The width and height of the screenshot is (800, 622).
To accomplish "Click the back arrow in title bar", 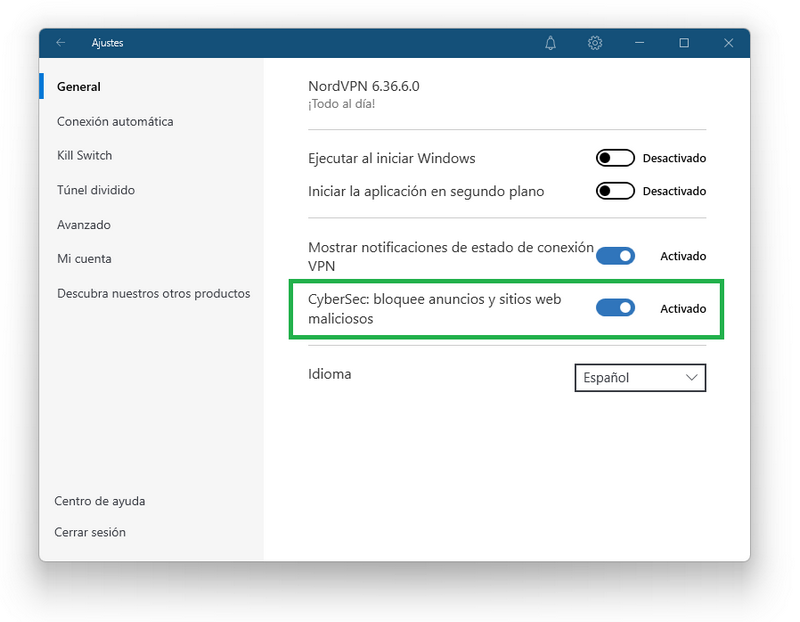I will 61,43.
